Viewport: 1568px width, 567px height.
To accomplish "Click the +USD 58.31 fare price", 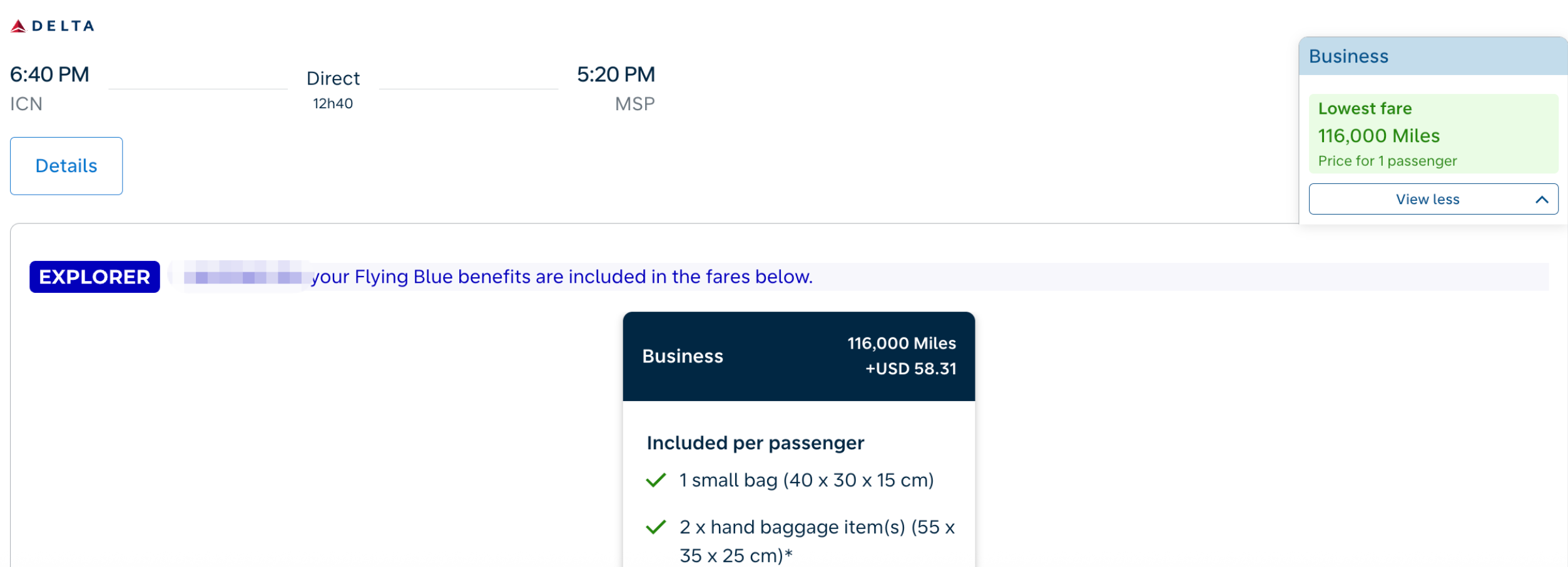I will coord(911,369).
